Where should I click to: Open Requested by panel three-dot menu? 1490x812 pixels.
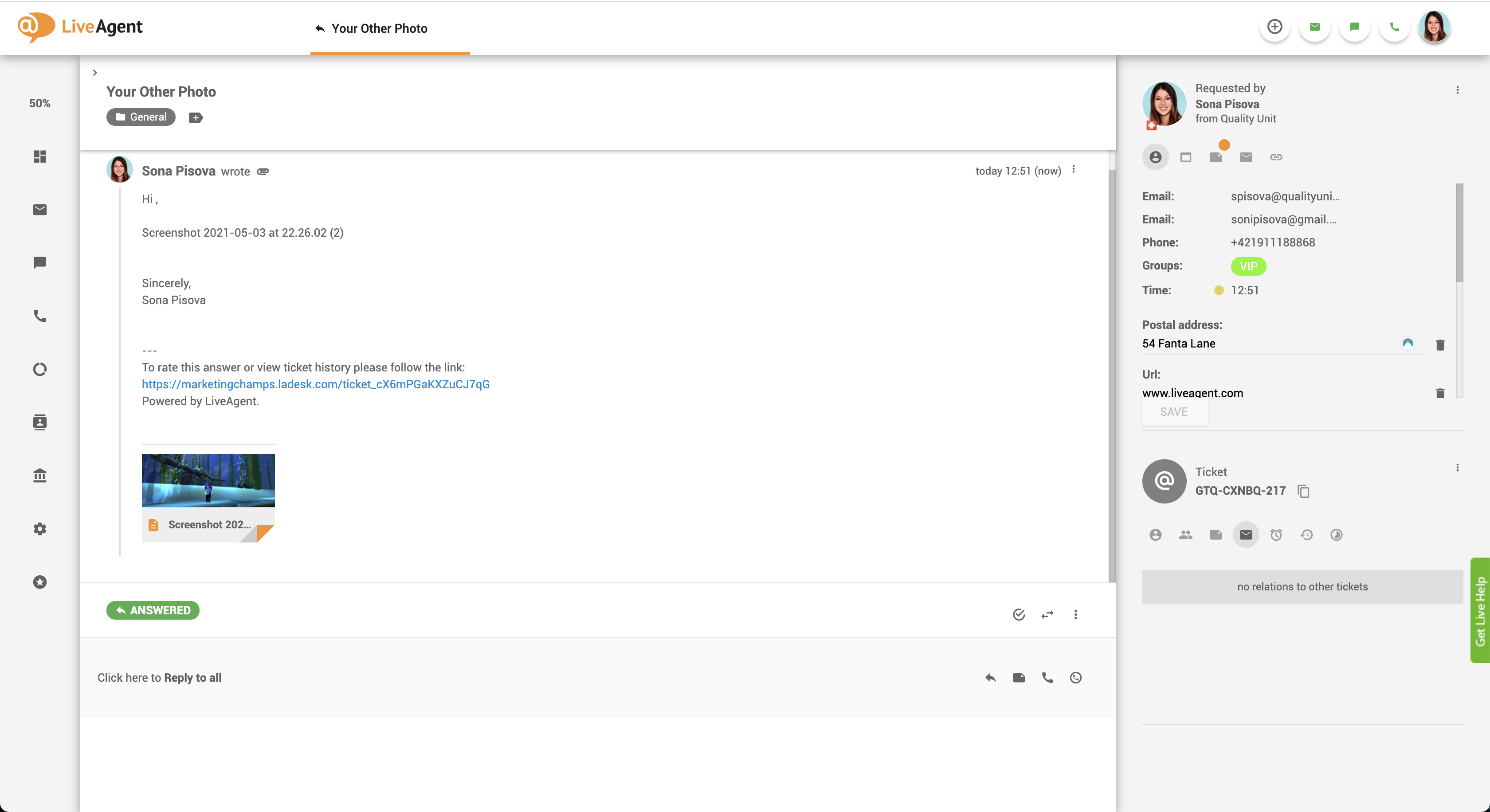tap(1457, 90)
